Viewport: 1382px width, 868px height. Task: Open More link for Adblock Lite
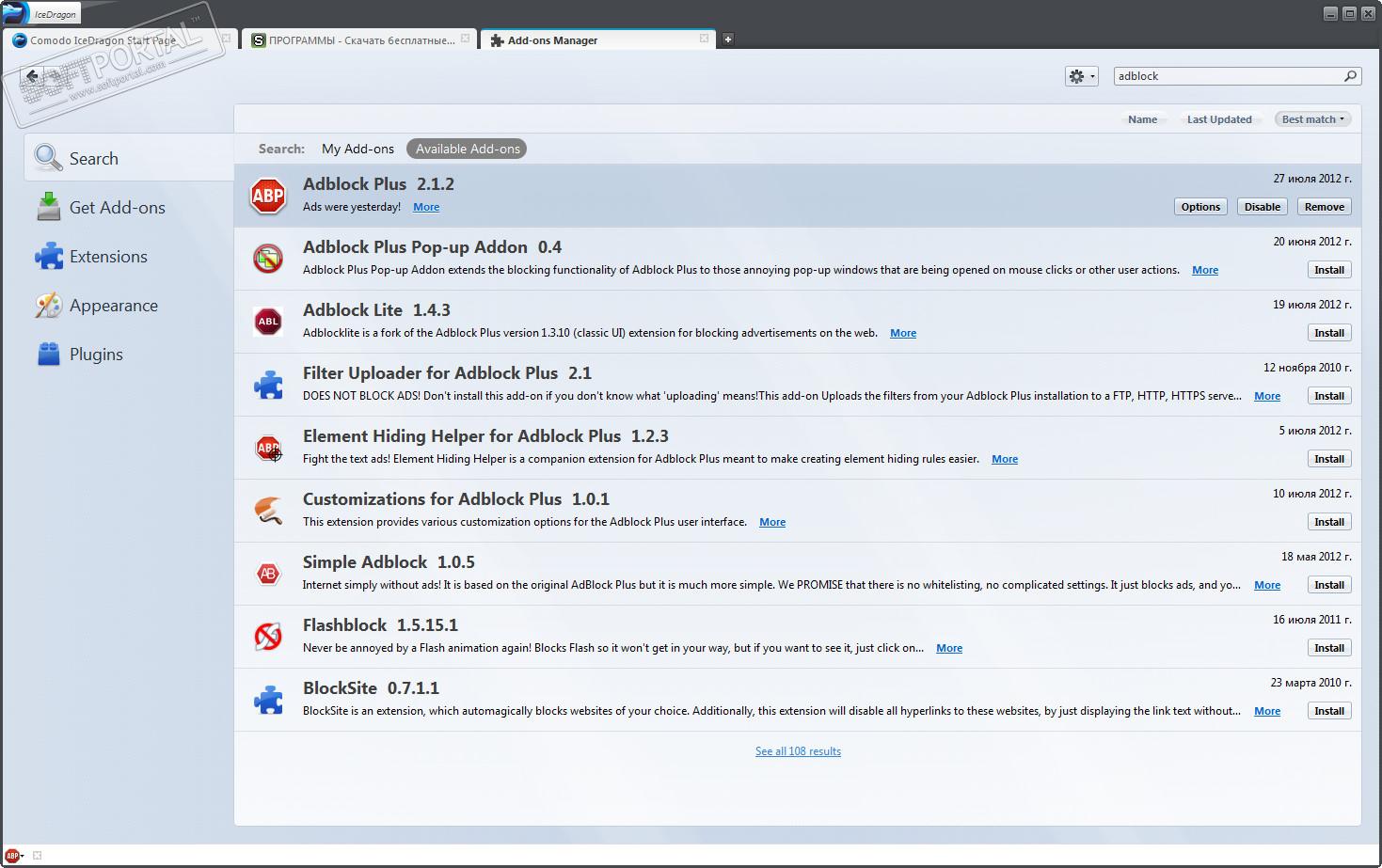tap(903, 333)
